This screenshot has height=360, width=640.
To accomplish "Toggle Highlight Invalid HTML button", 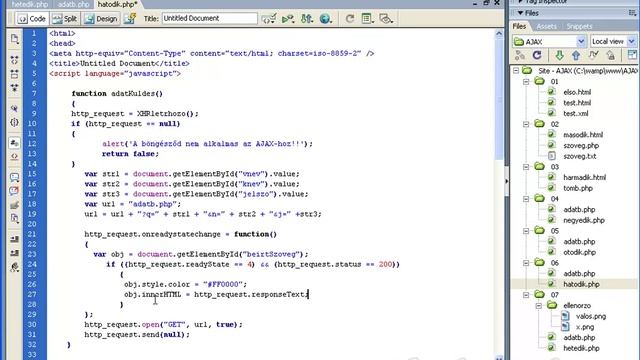I will [15, 156].
